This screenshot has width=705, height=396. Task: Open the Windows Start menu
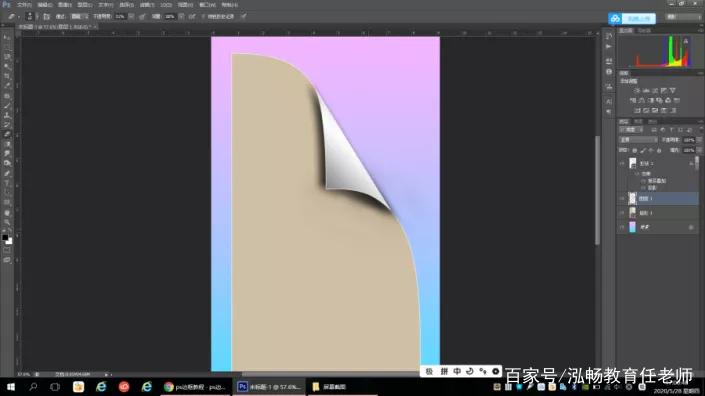[11, 387]
